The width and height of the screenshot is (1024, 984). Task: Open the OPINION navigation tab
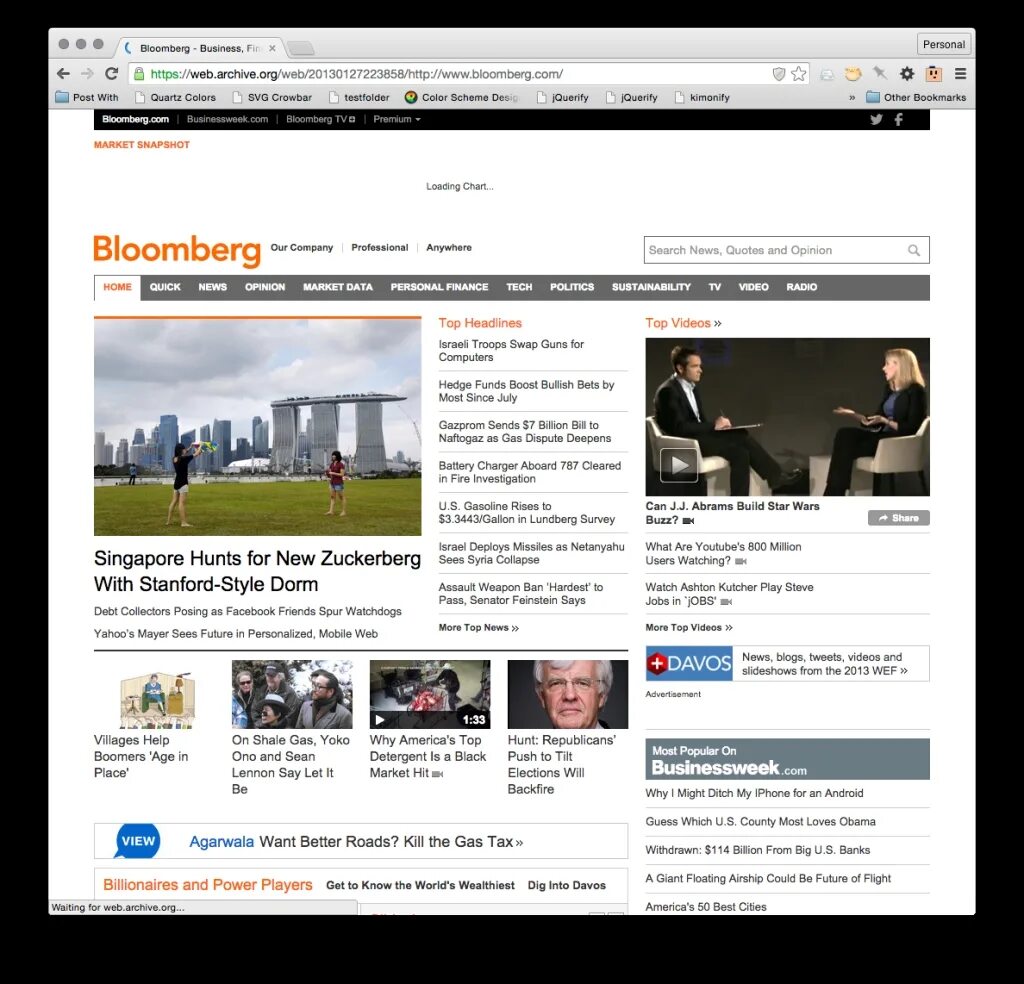(265, 287)
